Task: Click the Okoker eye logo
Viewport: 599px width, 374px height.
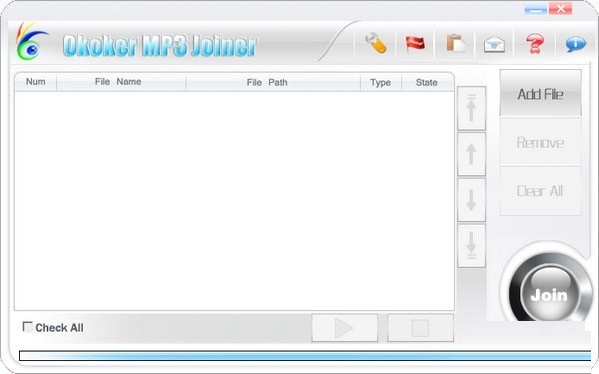Action: (31, 42)
